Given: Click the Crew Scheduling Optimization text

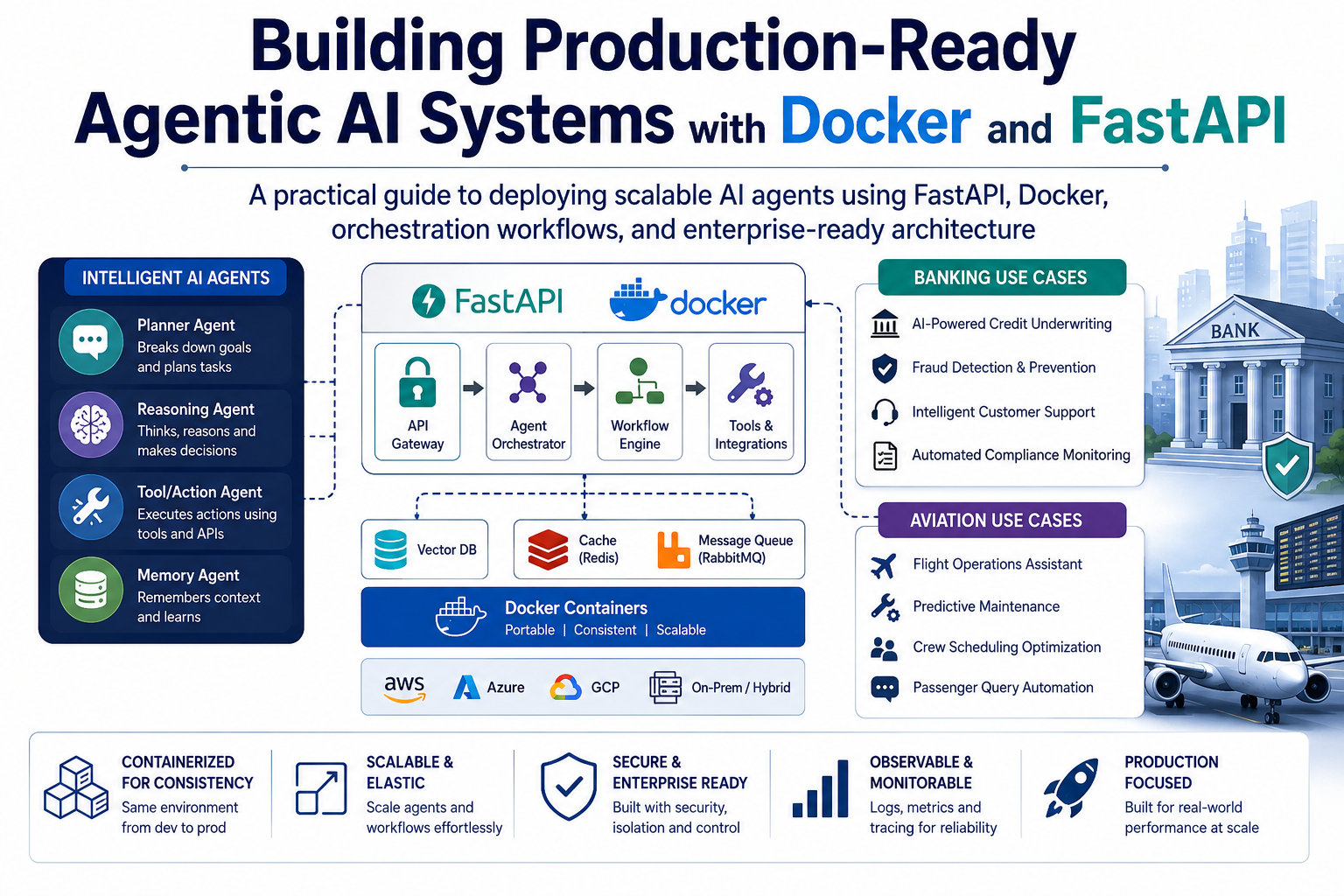Looking at the screenshot, I should pos(1007,647).
